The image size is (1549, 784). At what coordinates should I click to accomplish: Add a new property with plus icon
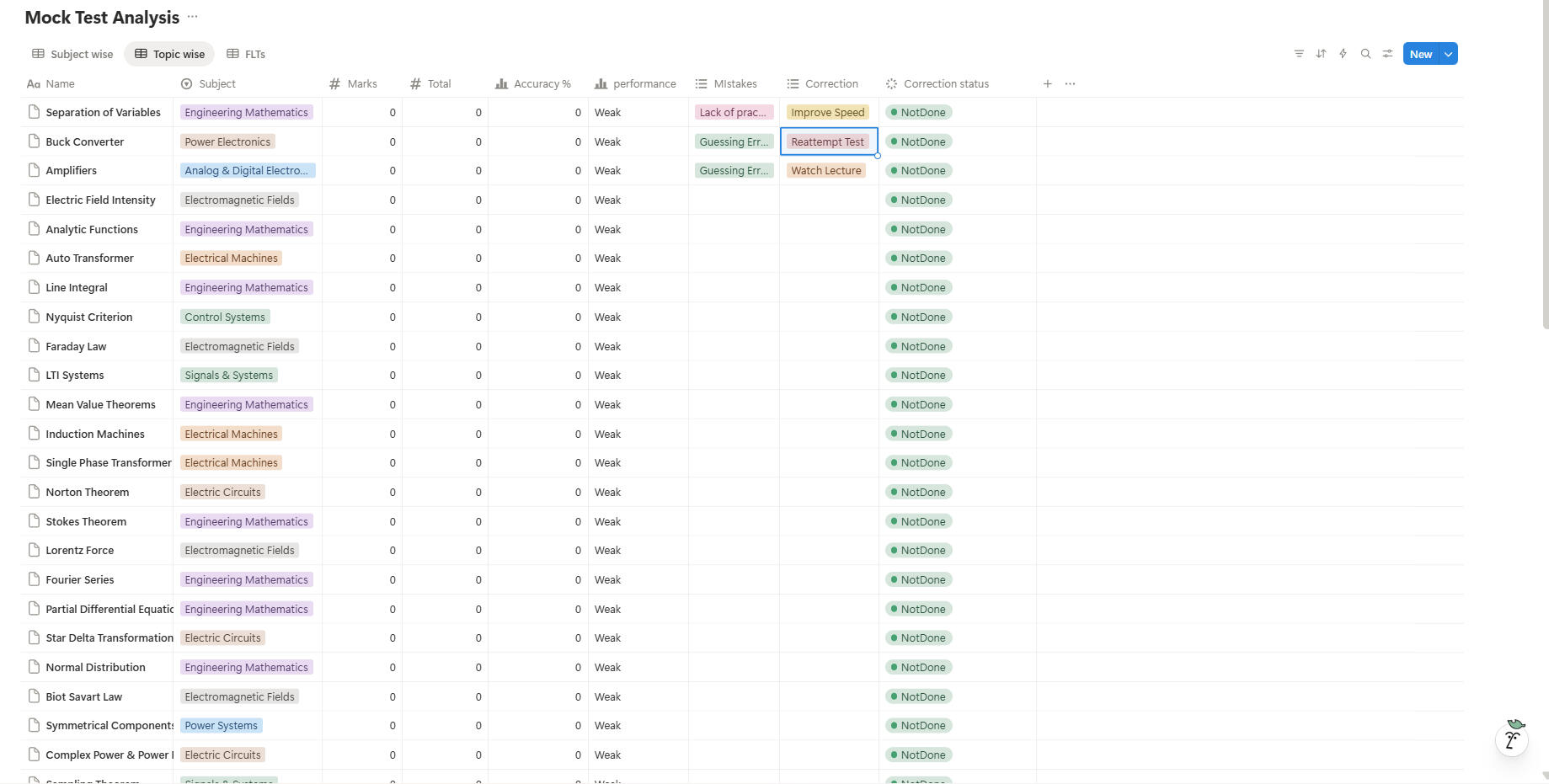[1047, 84]
